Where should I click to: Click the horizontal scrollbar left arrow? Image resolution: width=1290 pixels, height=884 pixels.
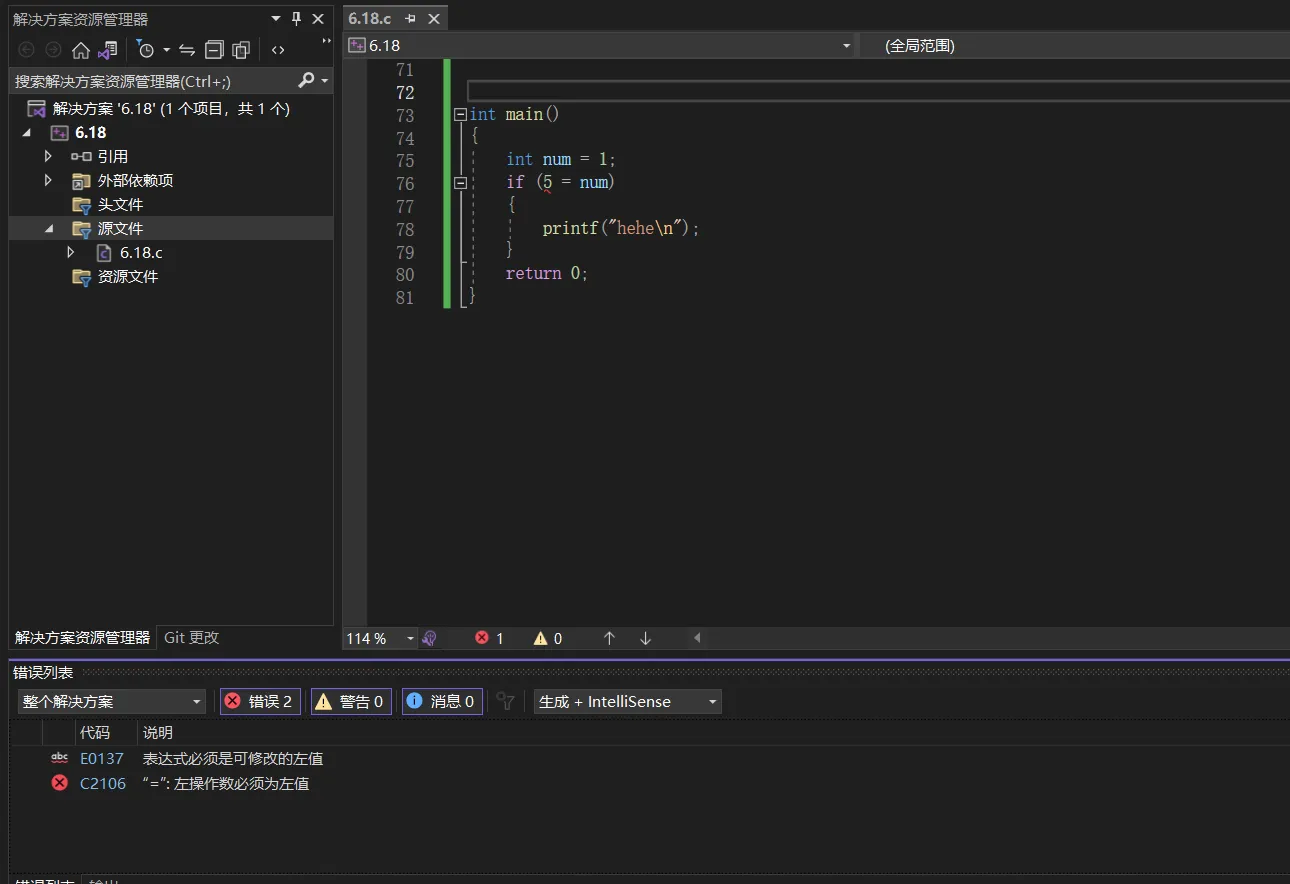(697, 638)
